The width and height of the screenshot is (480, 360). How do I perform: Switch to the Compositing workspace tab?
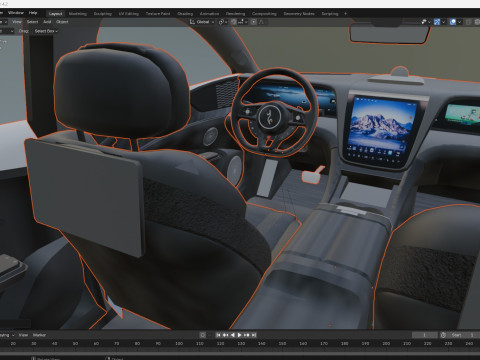[x=264, y=14]
